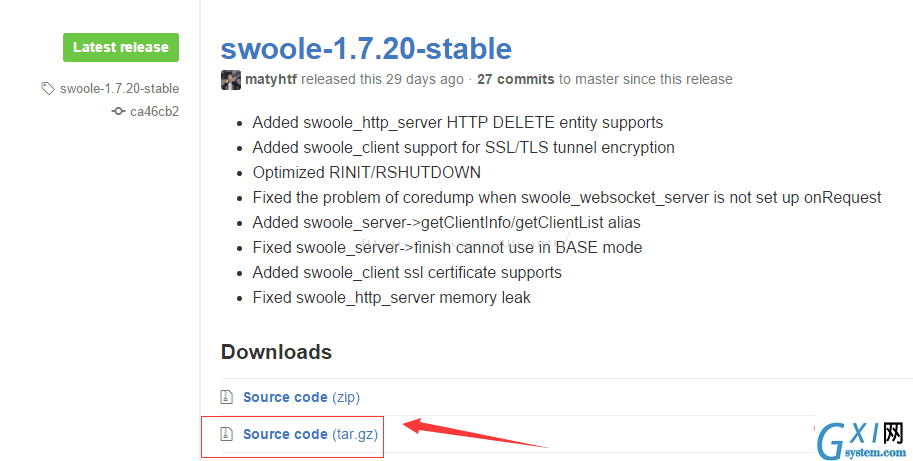Click the Downloads heading
The image size is (913, 461).
(x=277, y=352)
